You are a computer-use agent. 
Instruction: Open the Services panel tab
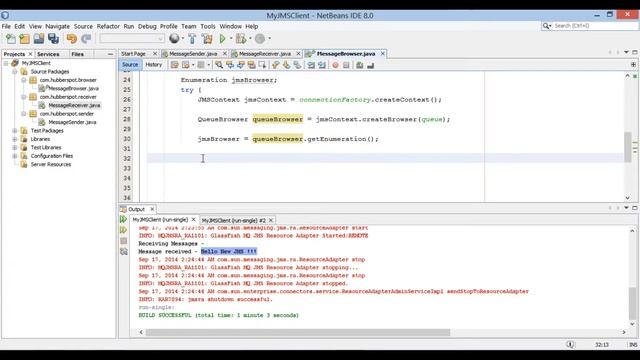pyautogui.click(x=48, y=54)
